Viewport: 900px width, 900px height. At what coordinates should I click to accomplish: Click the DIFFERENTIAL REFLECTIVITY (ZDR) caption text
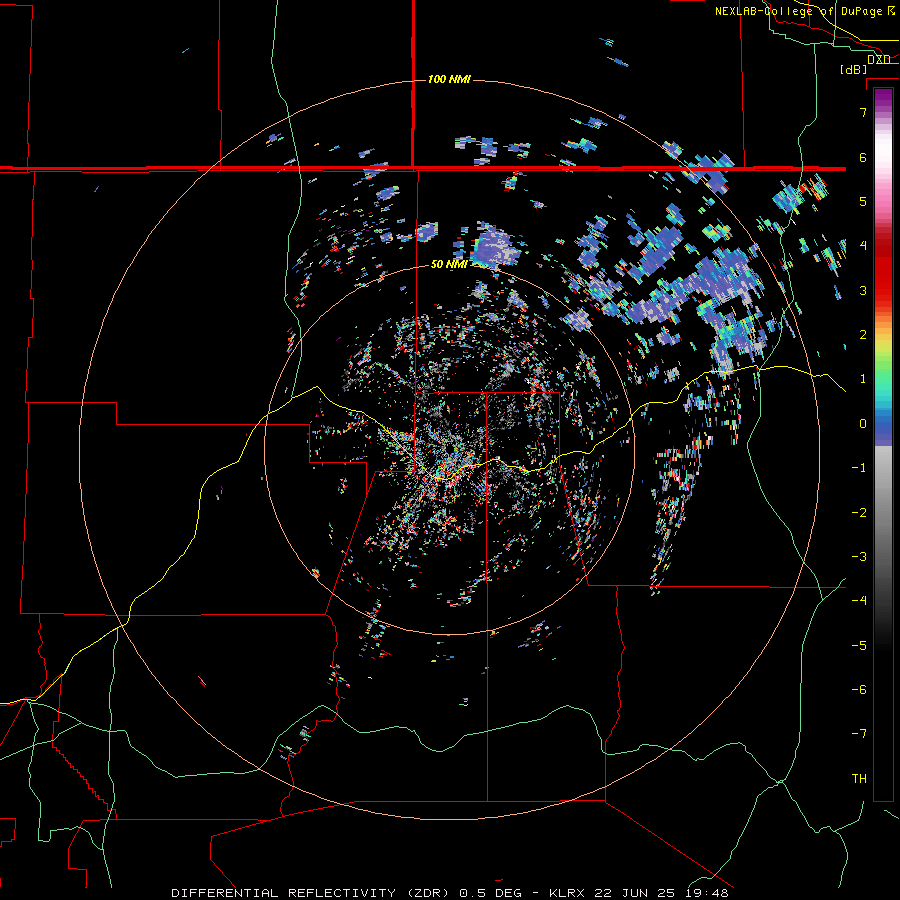(x=312, y=893)
